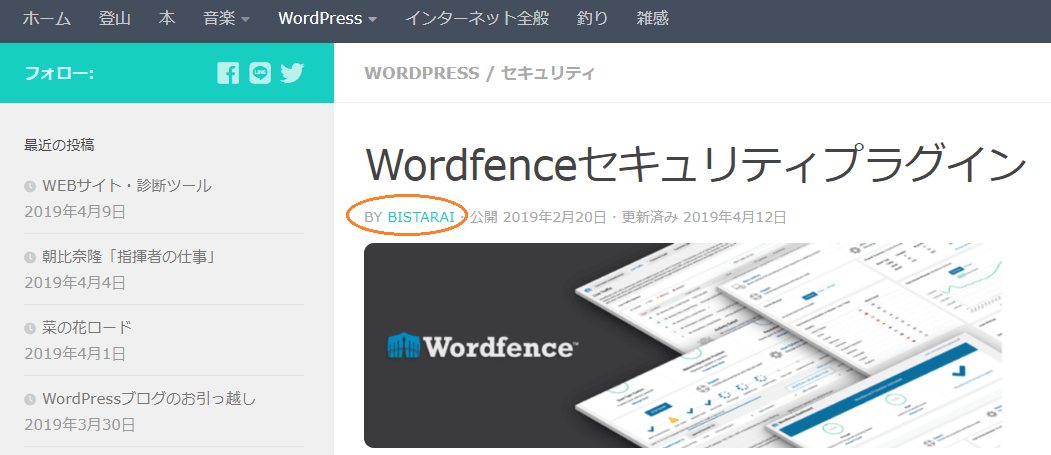
Task: Click the date 2019年4月4日 in sidebar
Action: click(75, 283)
